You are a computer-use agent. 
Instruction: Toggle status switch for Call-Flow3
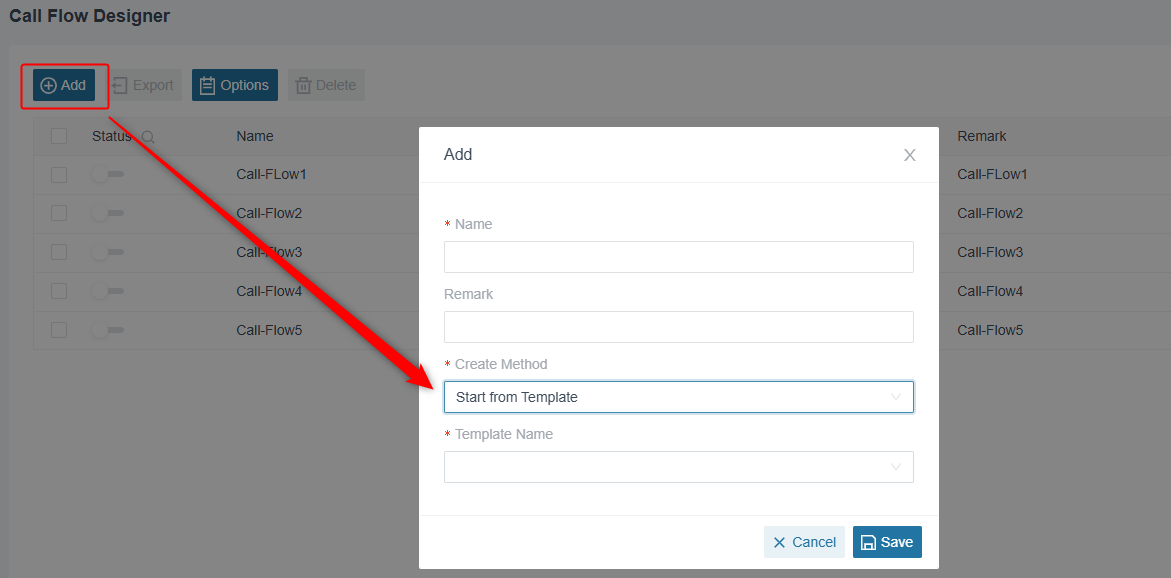pos(108,252)
